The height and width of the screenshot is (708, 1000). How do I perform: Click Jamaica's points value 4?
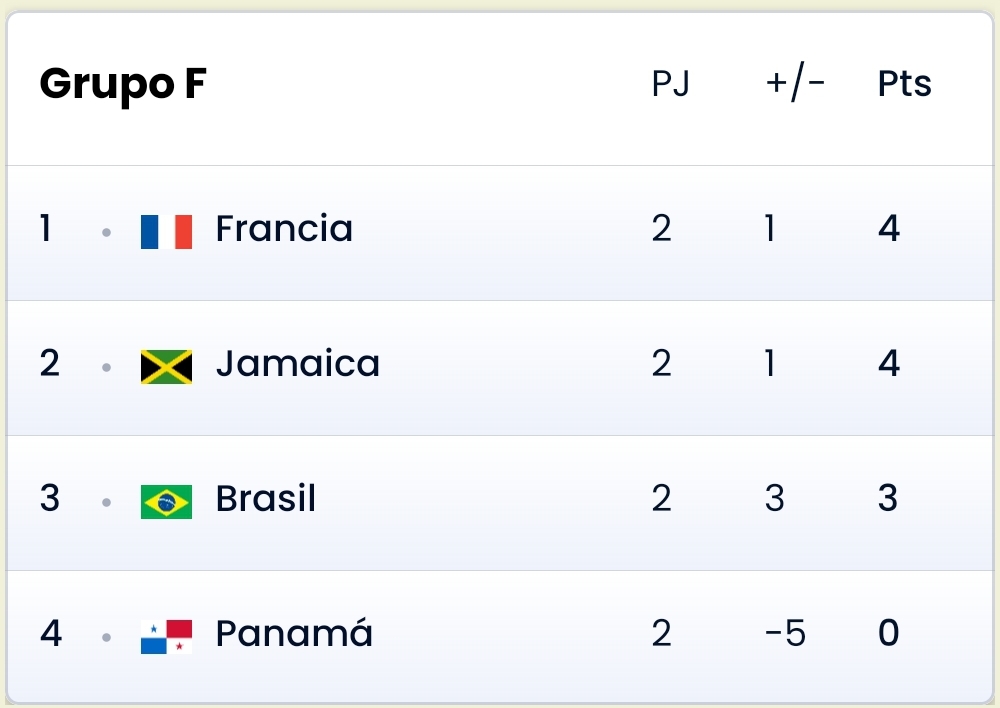(889, 364)
